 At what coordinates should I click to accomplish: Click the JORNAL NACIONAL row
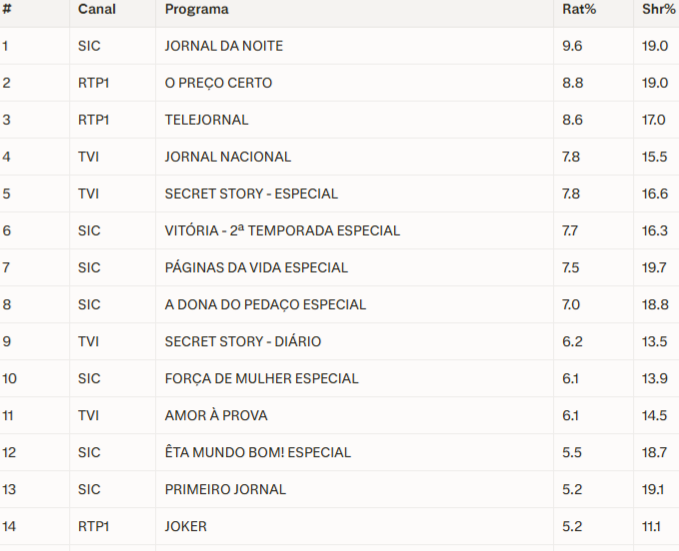pyautogui.click(x=228, y=157)
